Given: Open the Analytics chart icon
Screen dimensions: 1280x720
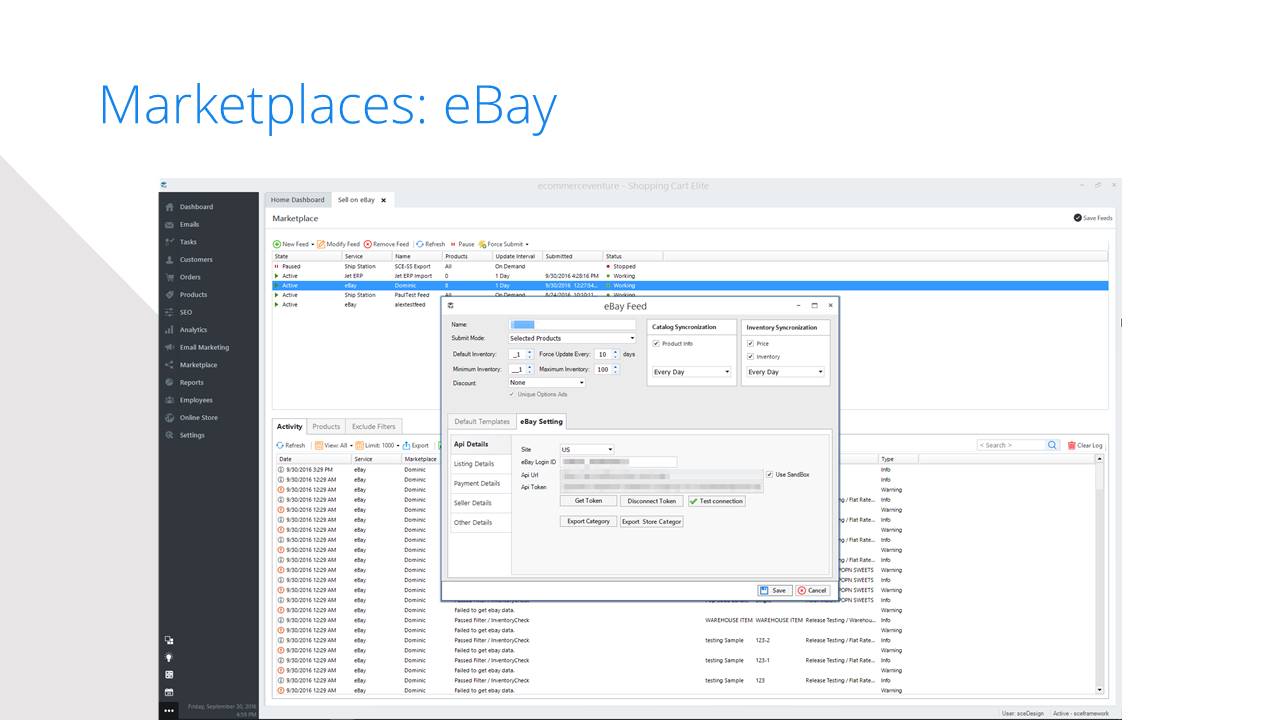Looking at the screenshot, I should (x=169, y=330).
